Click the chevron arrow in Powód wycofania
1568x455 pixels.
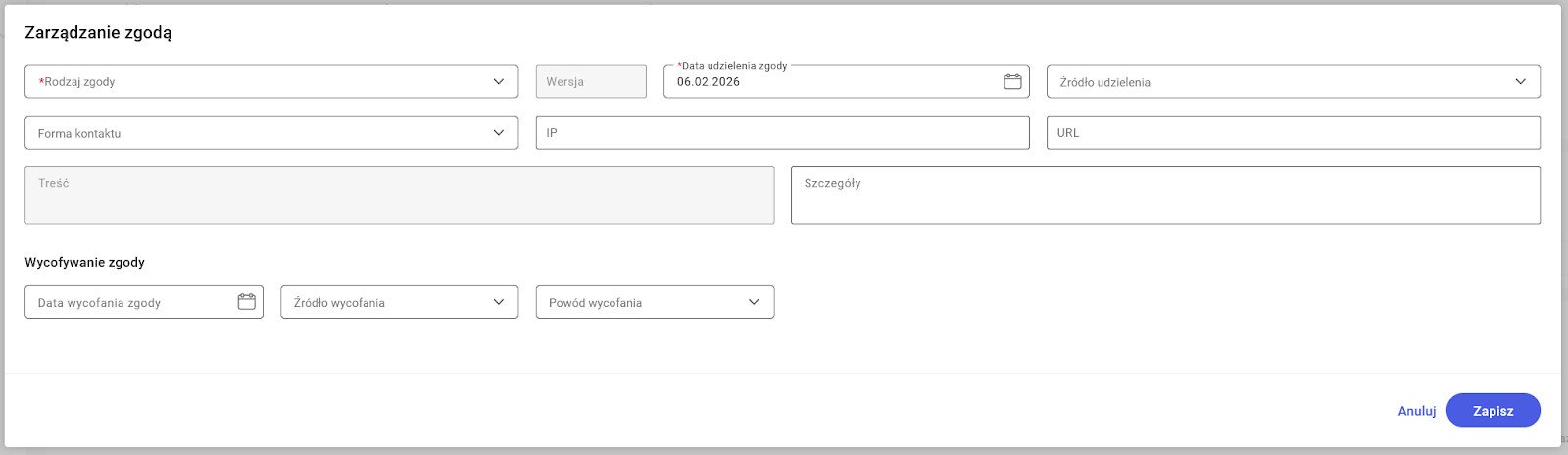click(x=754, y=302)
